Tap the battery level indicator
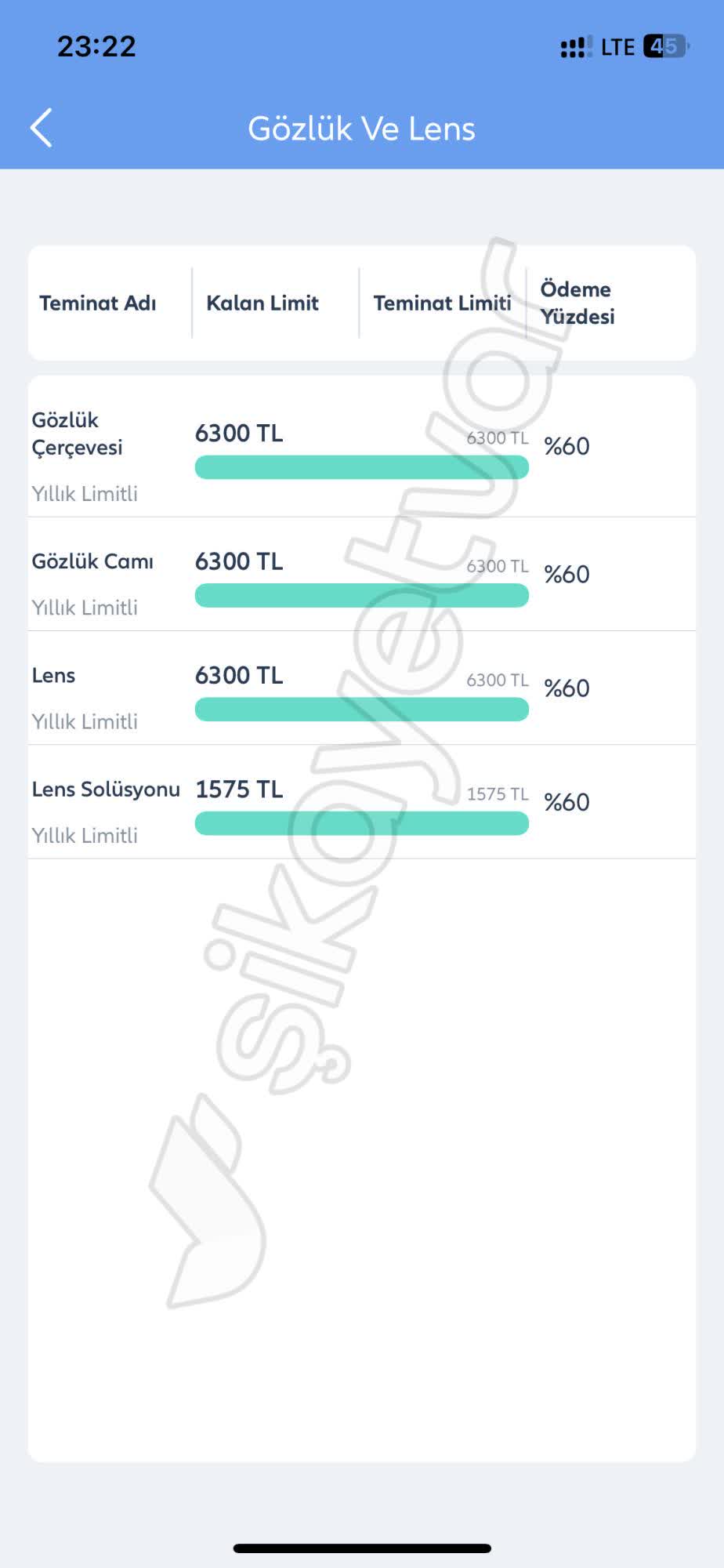 point(664,47)
